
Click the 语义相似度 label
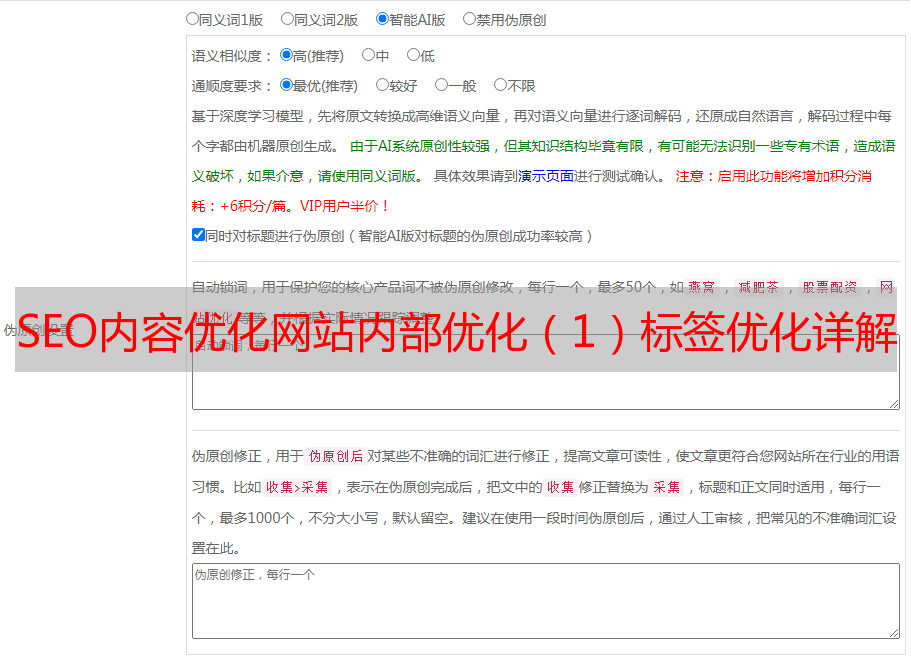point(232,56)
